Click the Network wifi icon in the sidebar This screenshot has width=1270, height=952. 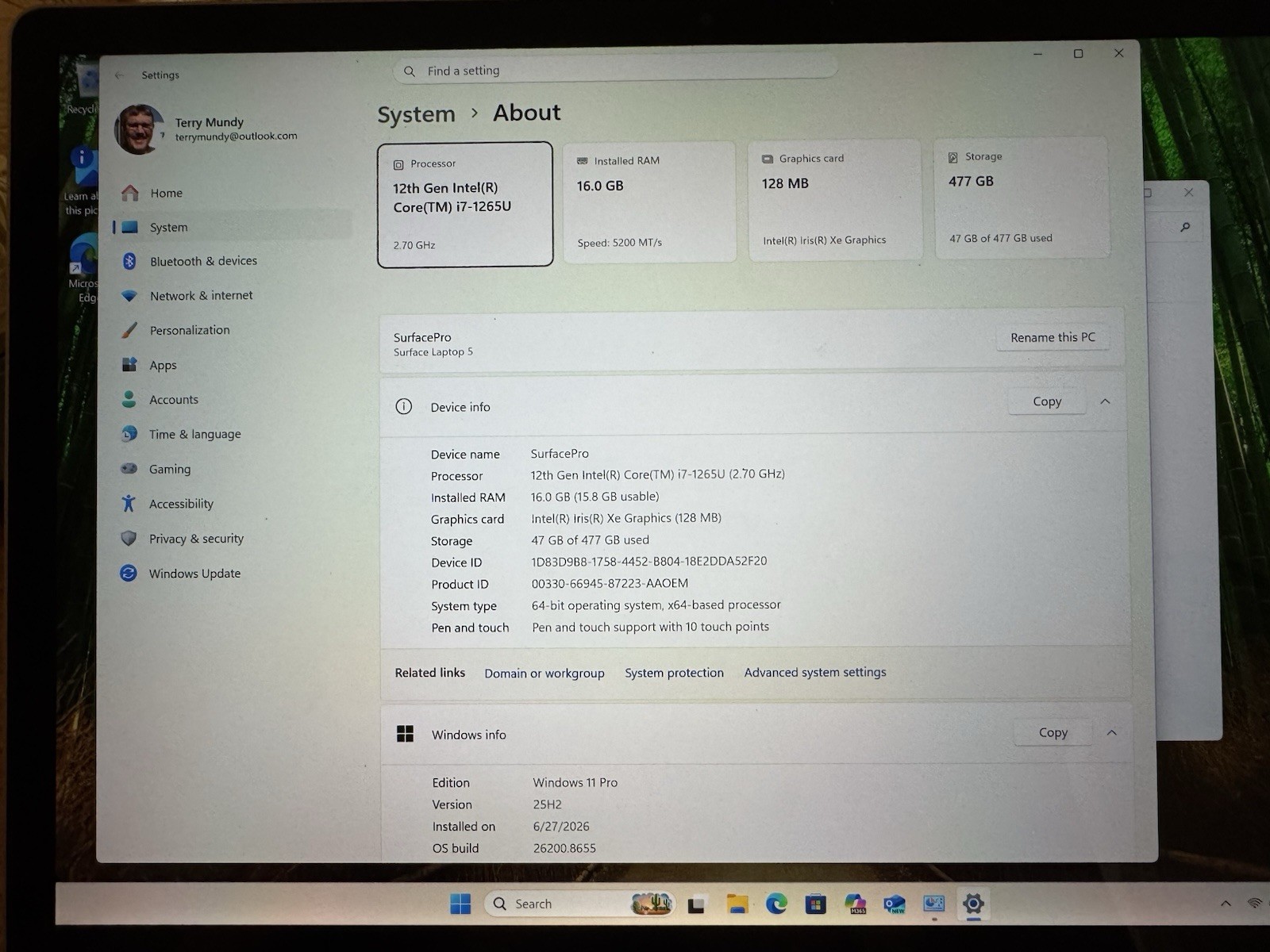129,296
